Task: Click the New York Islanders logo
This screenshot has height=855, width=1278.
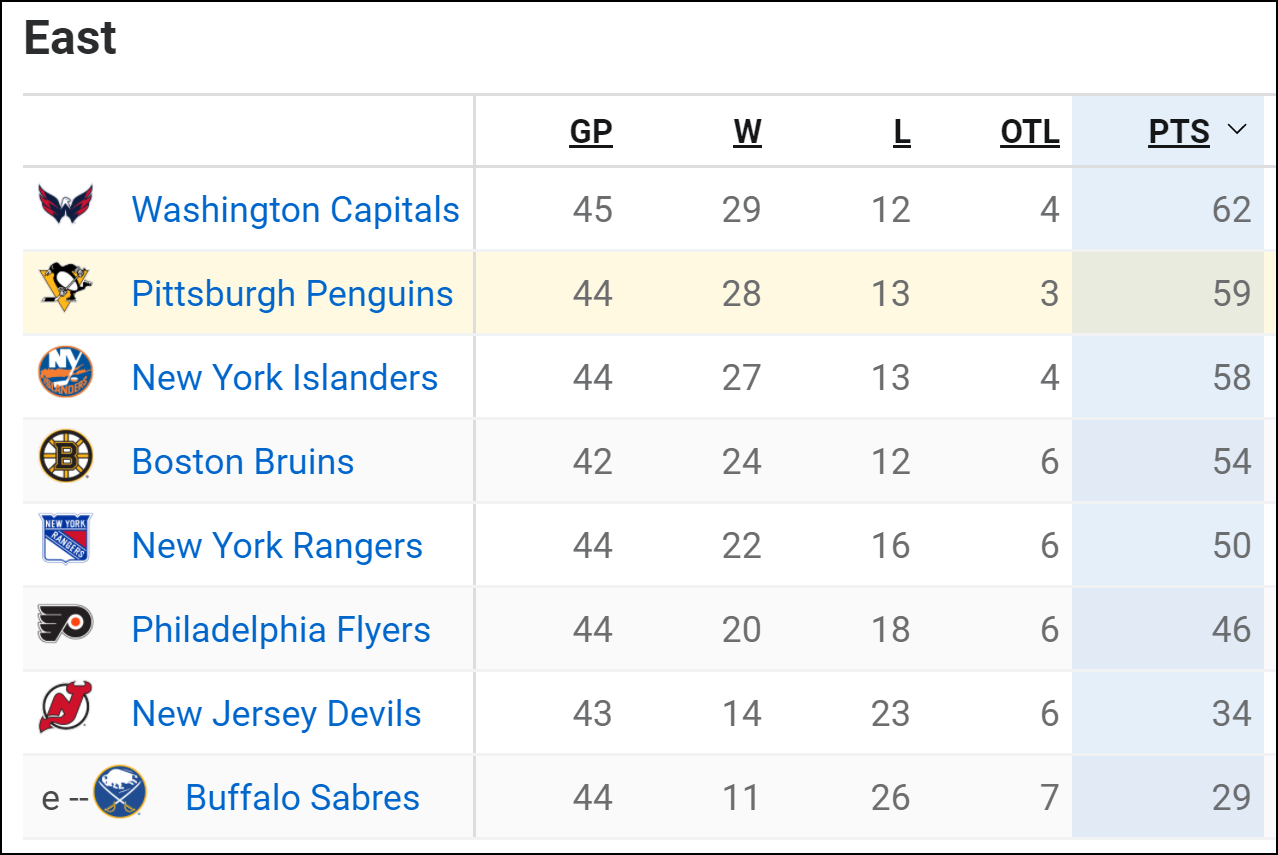Action: pos(66,373)
